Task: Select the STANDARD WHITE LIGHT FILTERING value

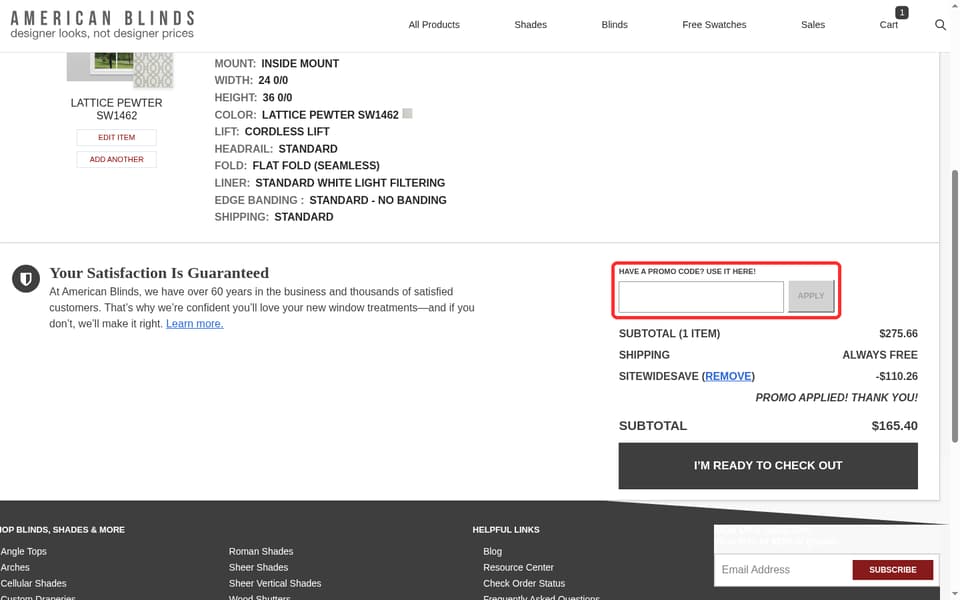Action: (350, 182)
